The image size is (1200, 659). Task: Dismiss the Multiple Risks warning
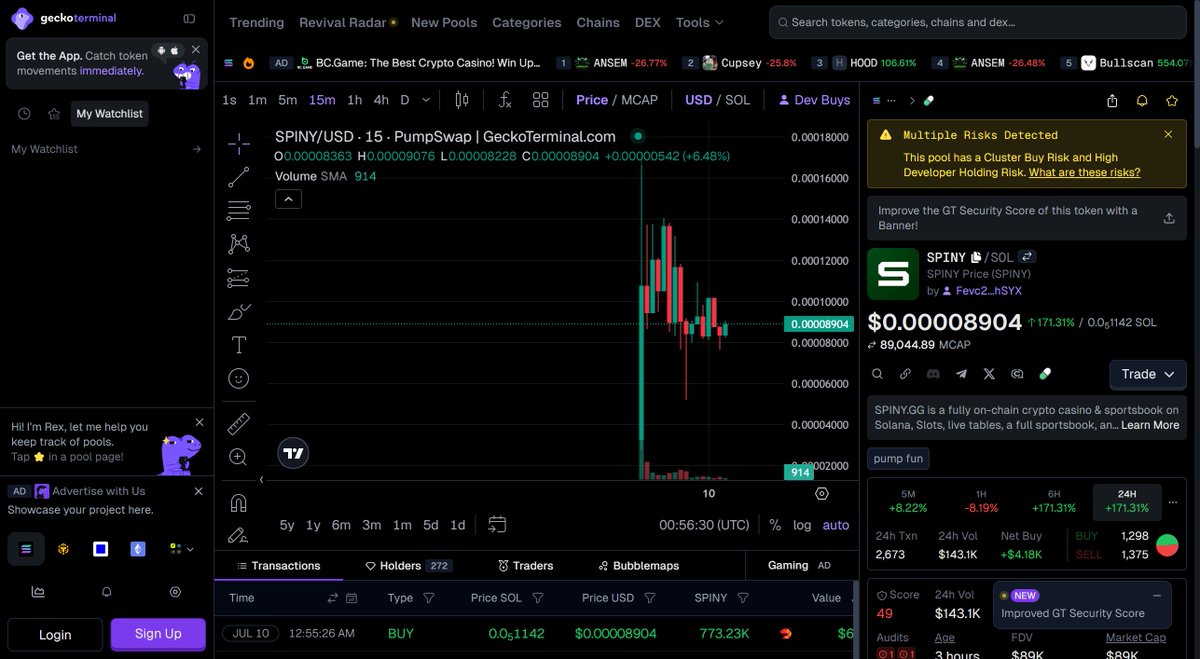1168,134
